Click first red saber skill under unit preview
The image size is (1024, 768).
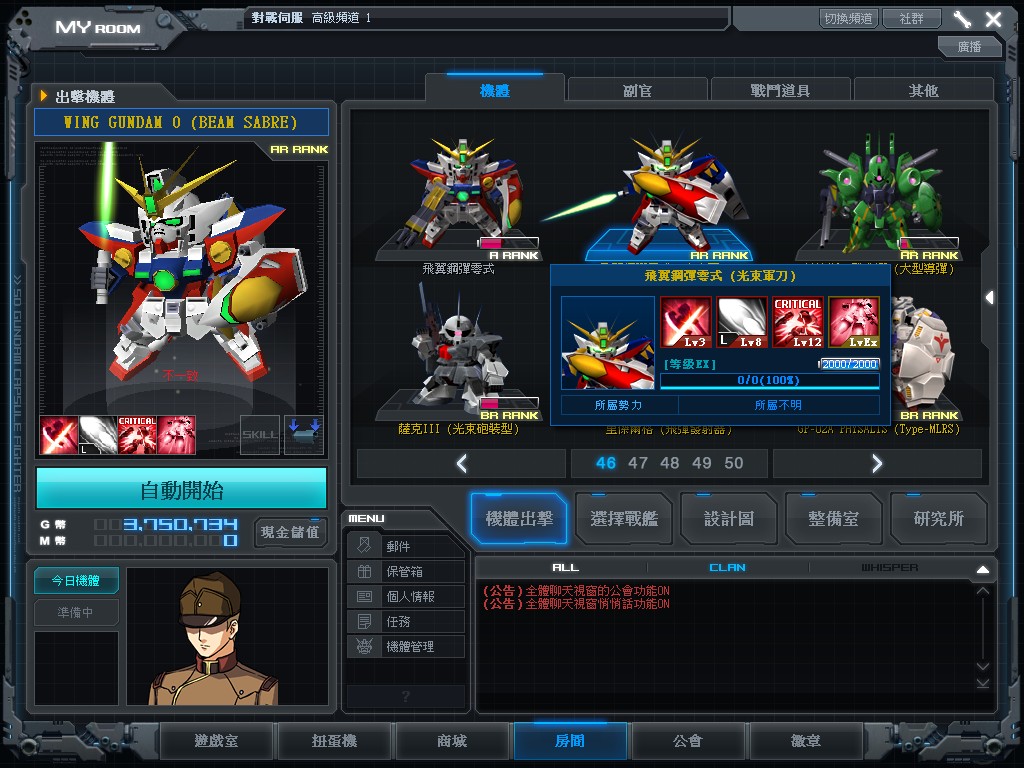59,434
